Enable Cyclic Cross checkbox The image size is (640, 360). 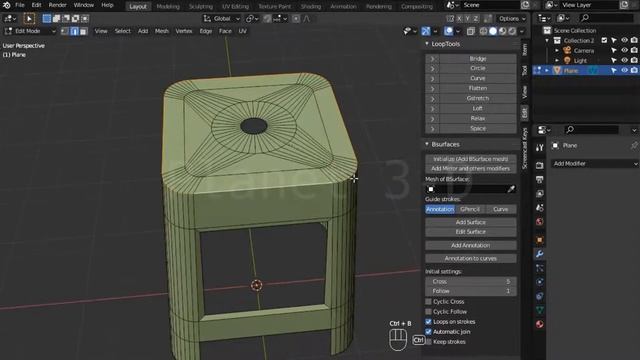(428, 302)
